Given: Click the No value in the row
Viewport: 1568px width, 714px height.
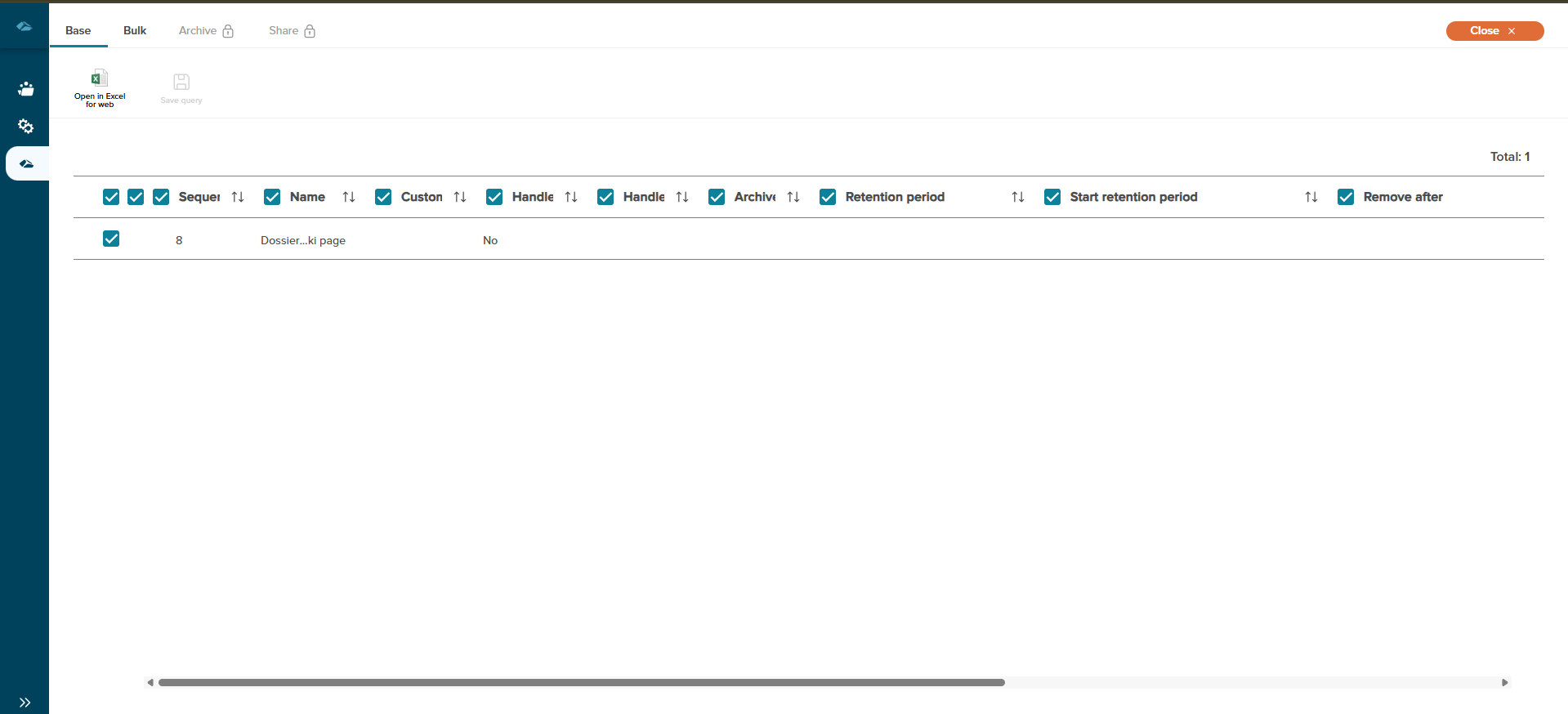Looking at the screenshot, I should (490, 240).
